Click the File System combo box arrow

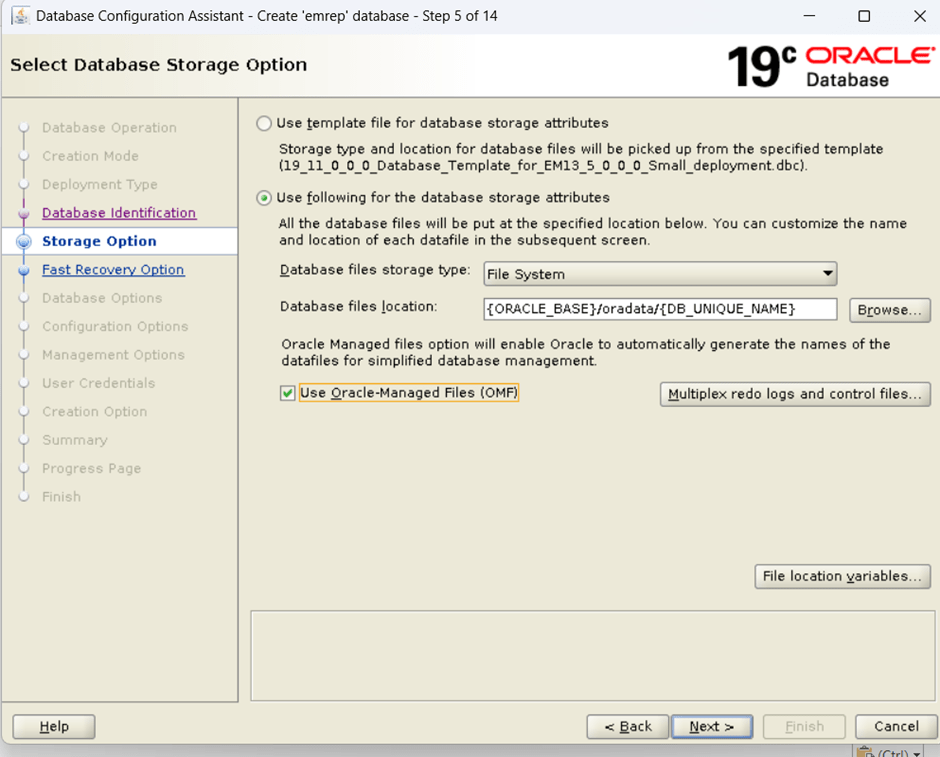point(827,274)
